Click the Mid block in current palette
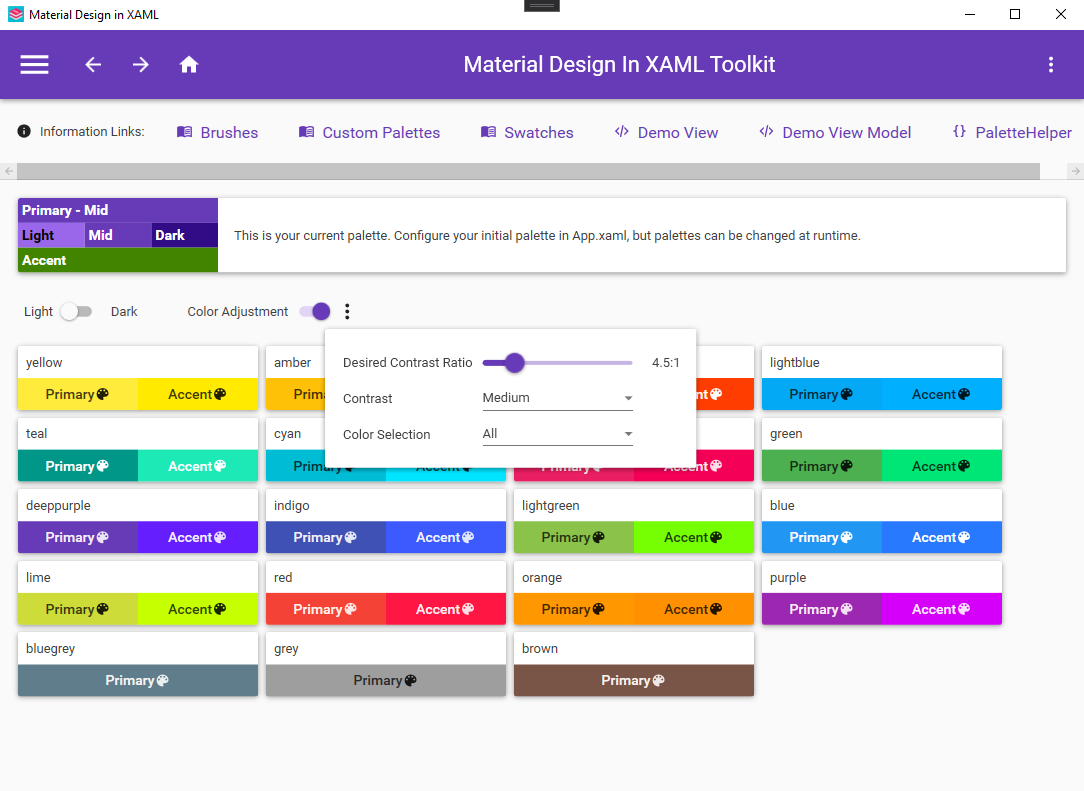Image resolution: width=1084 pixels, height=791 pixels. pos(118,235)
